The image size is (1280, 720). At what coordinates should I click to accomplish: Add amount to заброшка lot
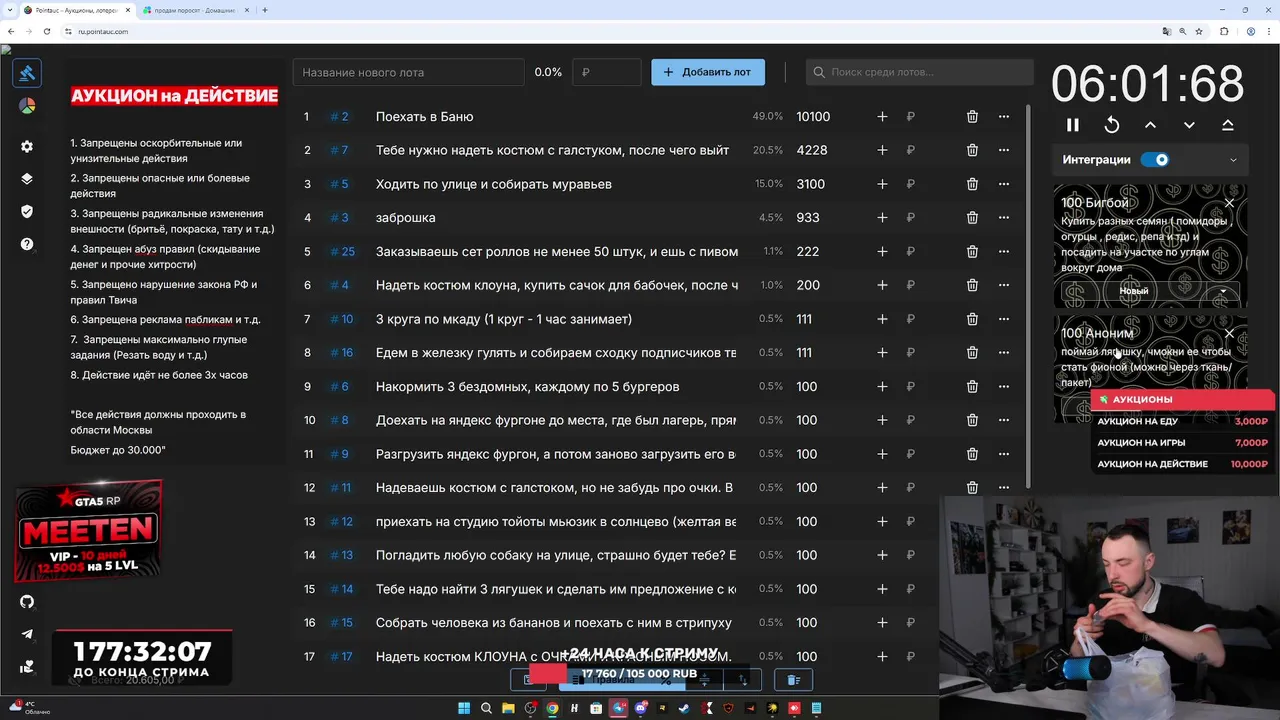882,218
